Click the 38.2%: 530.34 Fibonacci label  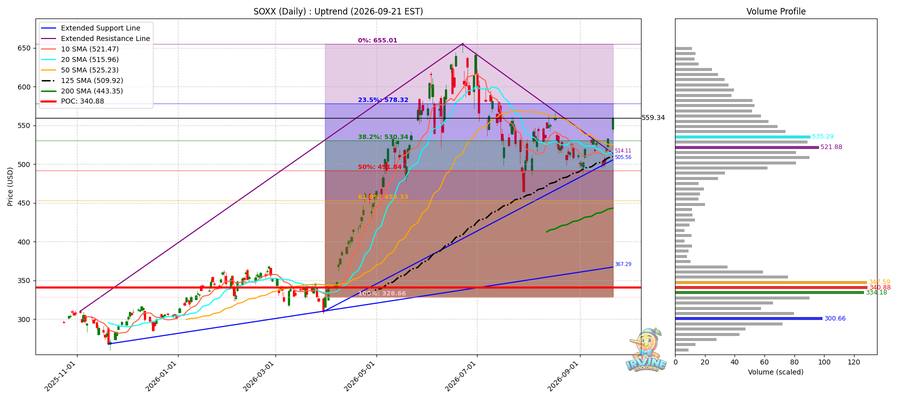(383, 137)
